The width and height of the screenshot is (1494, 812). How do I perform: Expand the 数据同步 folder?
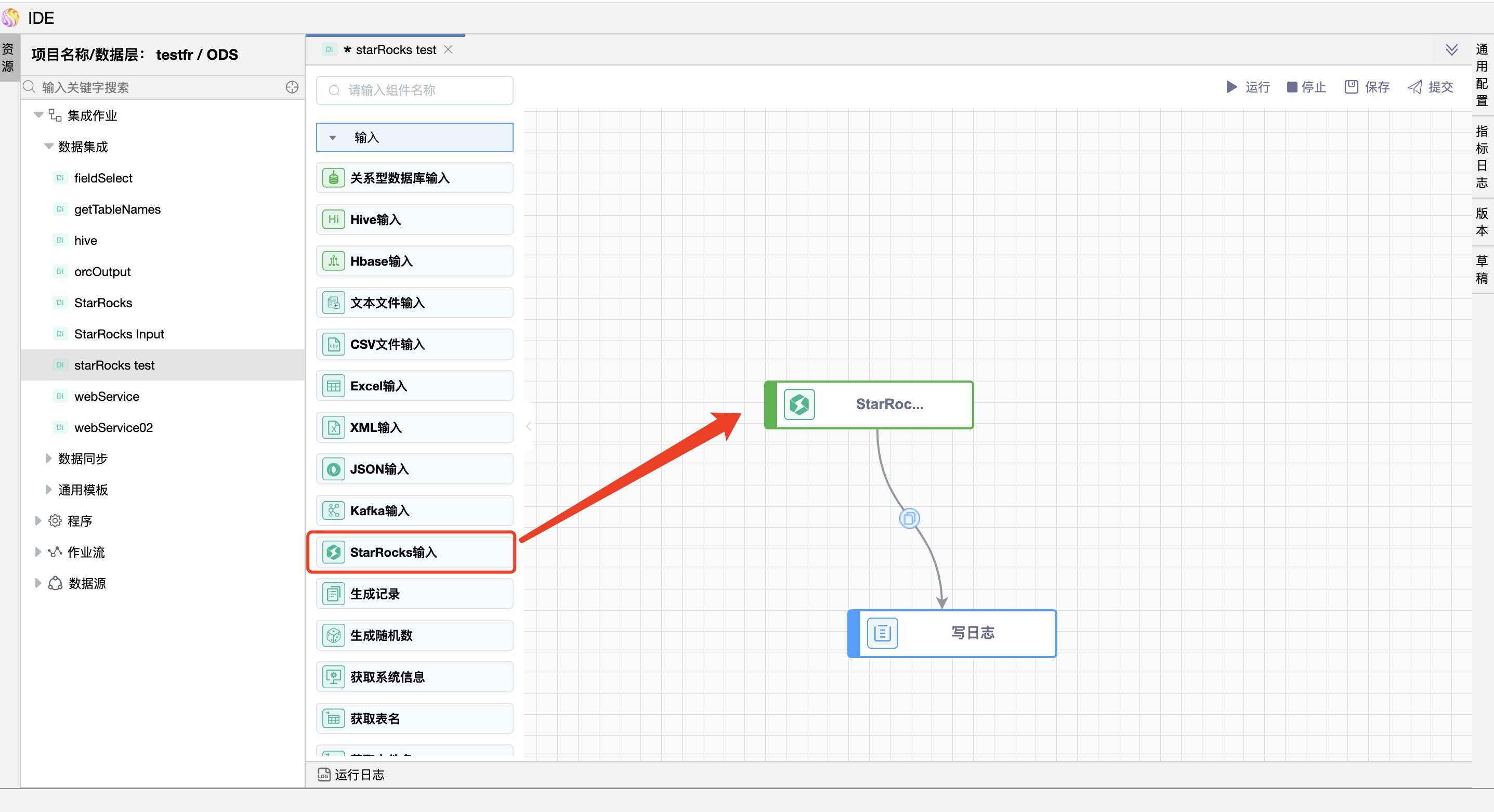(49, 458)
